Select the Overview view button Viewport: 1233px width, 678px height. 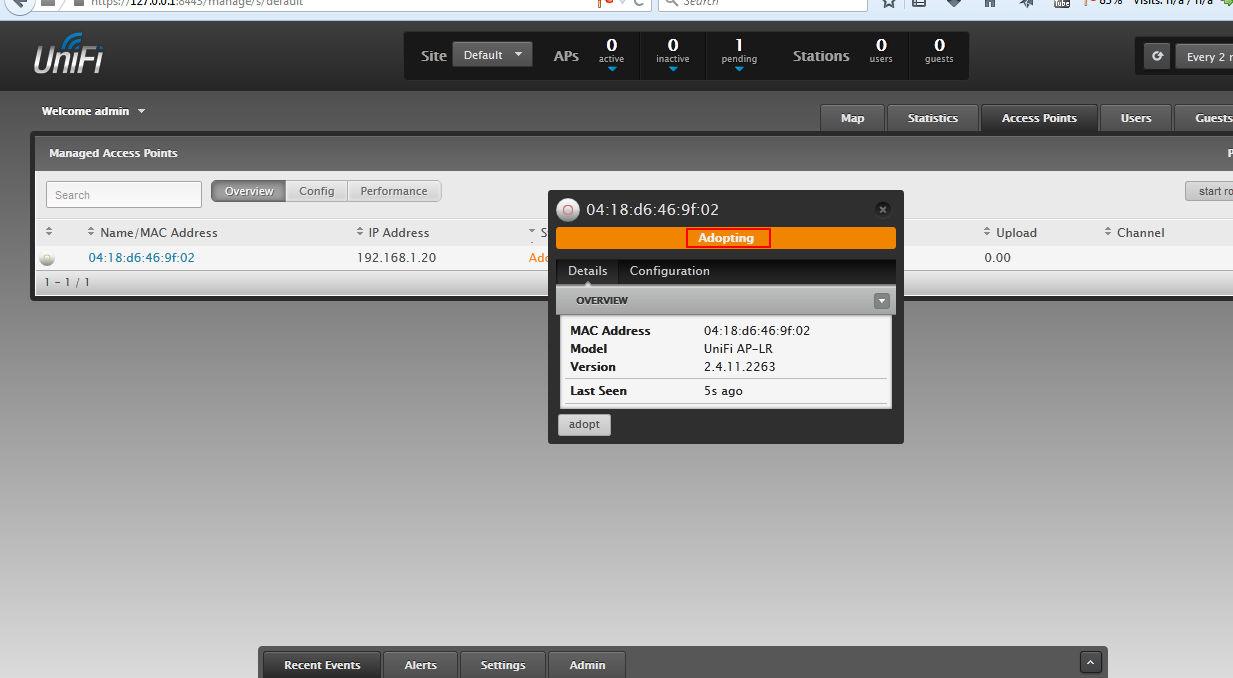pos(249,191)
